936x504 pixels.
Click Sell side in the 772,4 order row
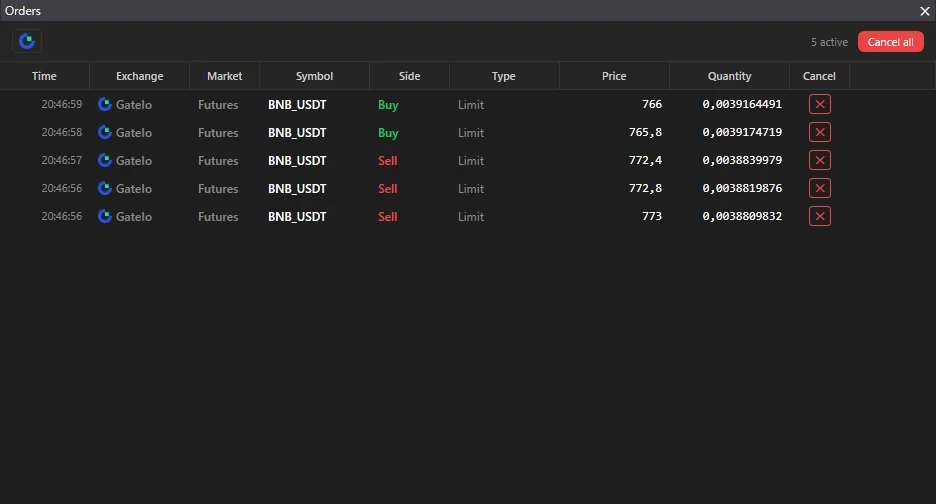pos(387,161)
